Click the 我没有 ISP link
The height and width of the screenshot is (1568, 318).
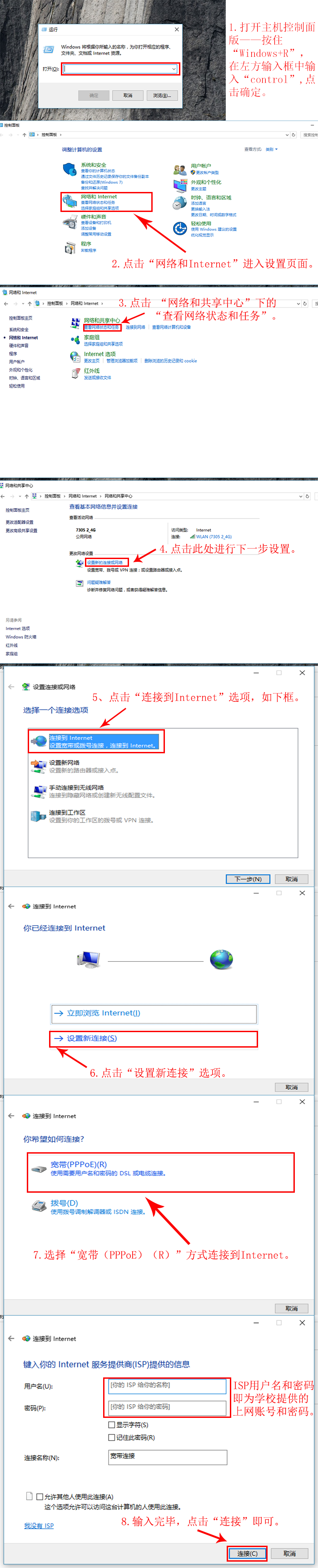(39, 1525)
